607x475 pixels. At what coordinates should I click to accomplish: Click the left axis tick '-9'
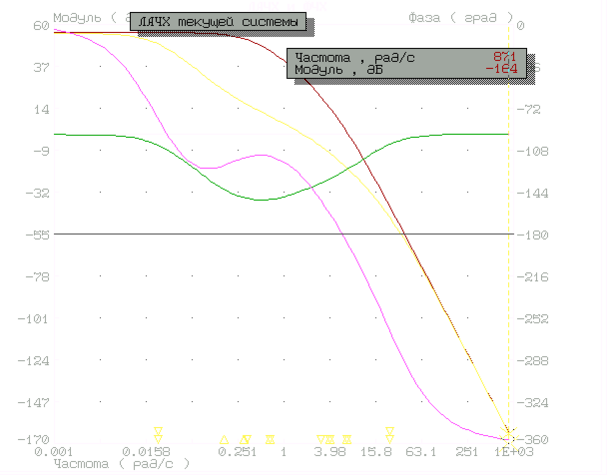[x=41, y=151]
